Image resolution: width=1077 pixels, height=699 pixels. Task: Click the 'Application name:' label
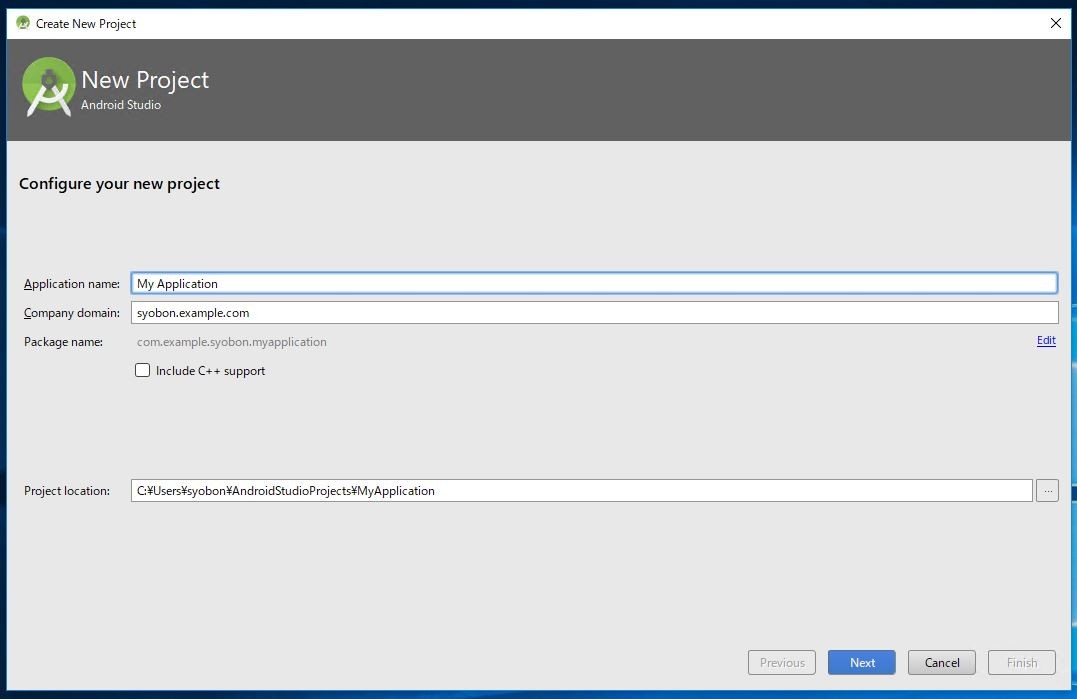[x=71, y=284]
